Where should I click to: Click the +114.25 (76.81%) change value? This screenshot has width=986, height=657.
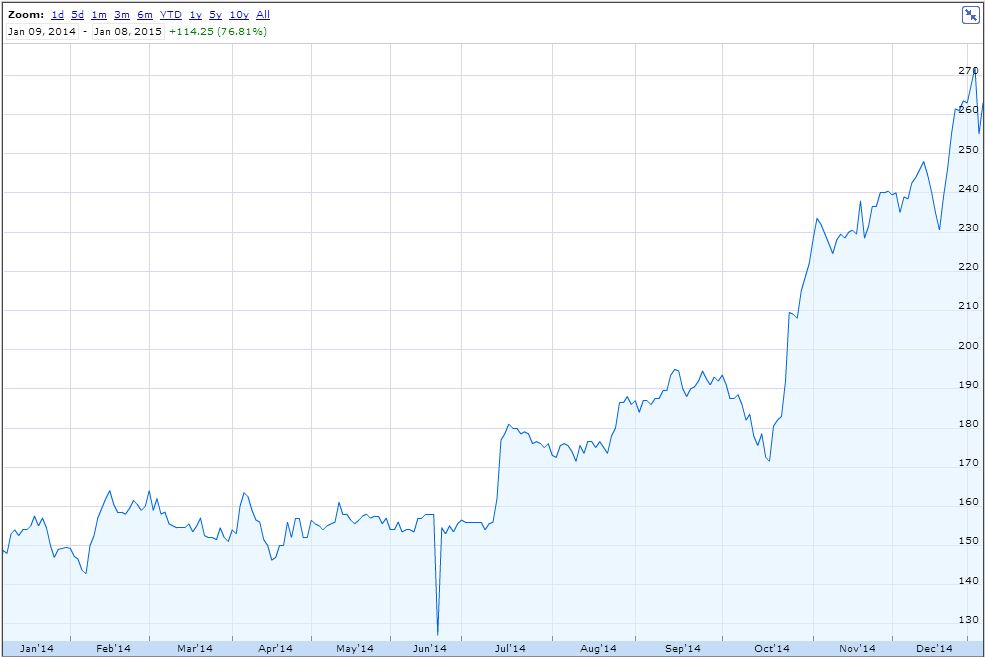[x=218, y=31]
